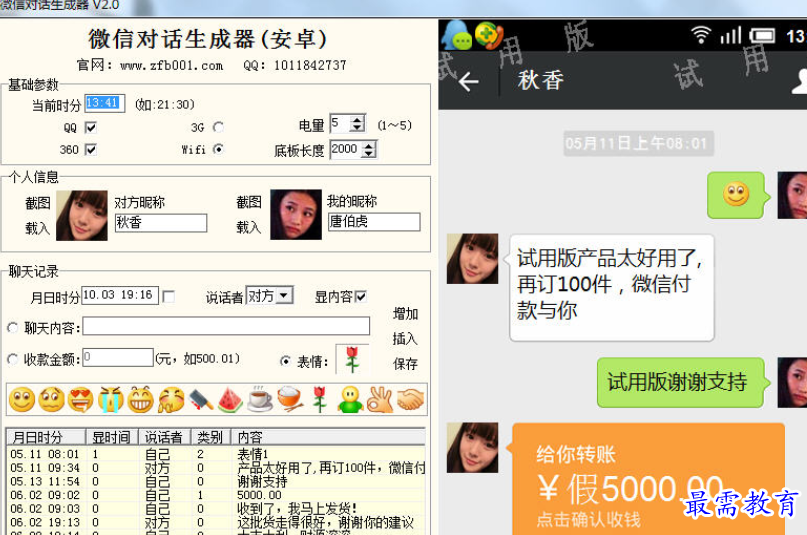The height and width of the screenshot is (535, 807).
Task: Click the 类别 column header
Action: point(211,437)
